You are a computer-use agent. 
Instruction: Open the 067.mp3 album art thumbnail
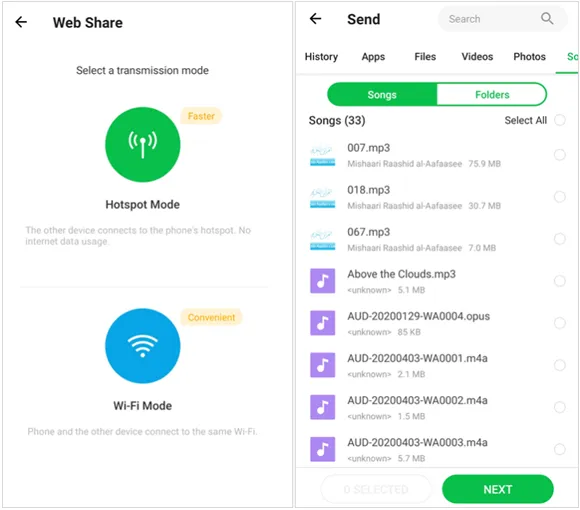click(323, 239)
